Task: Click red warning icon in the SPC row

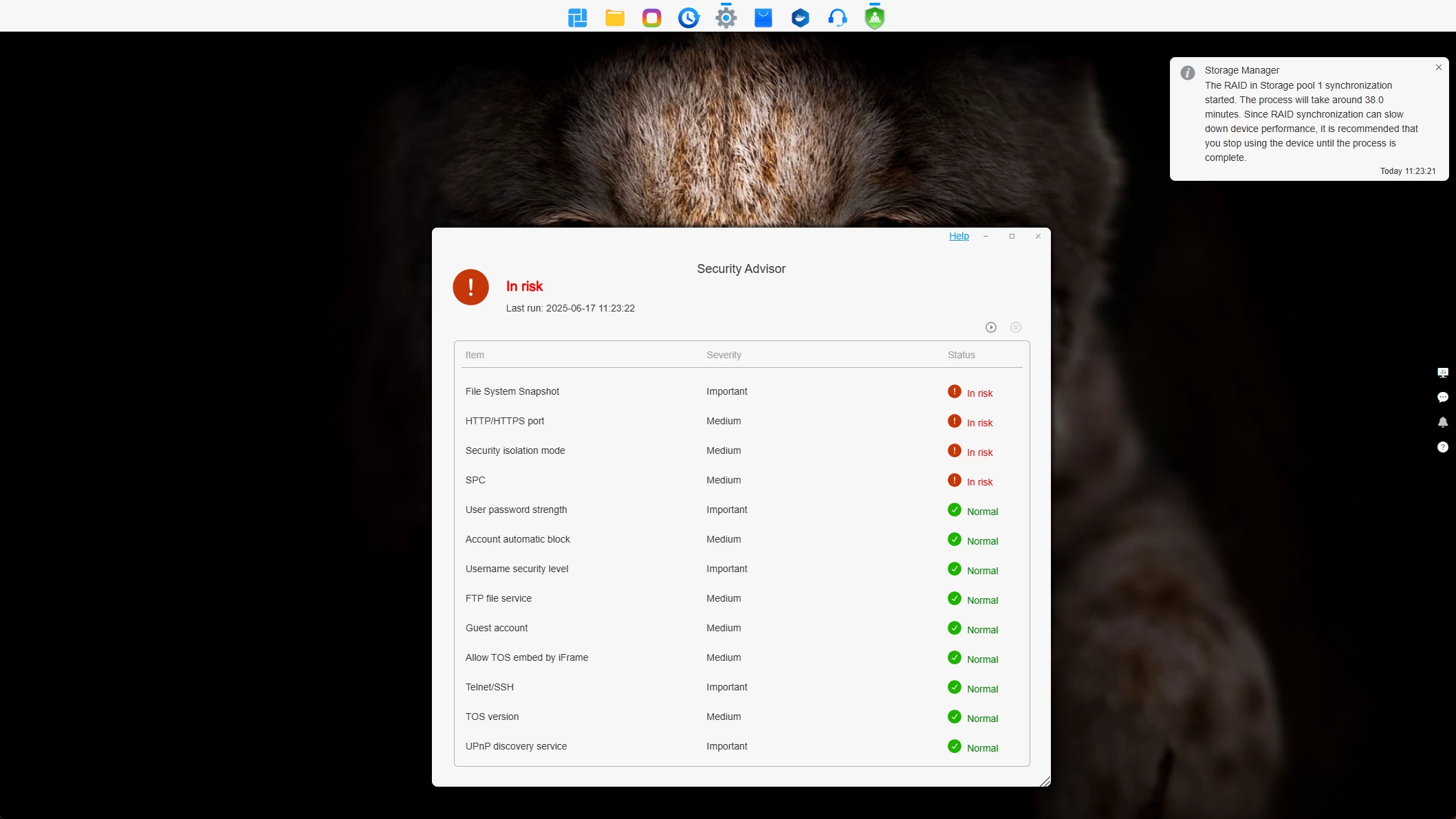Action: [x=955, y=480]
